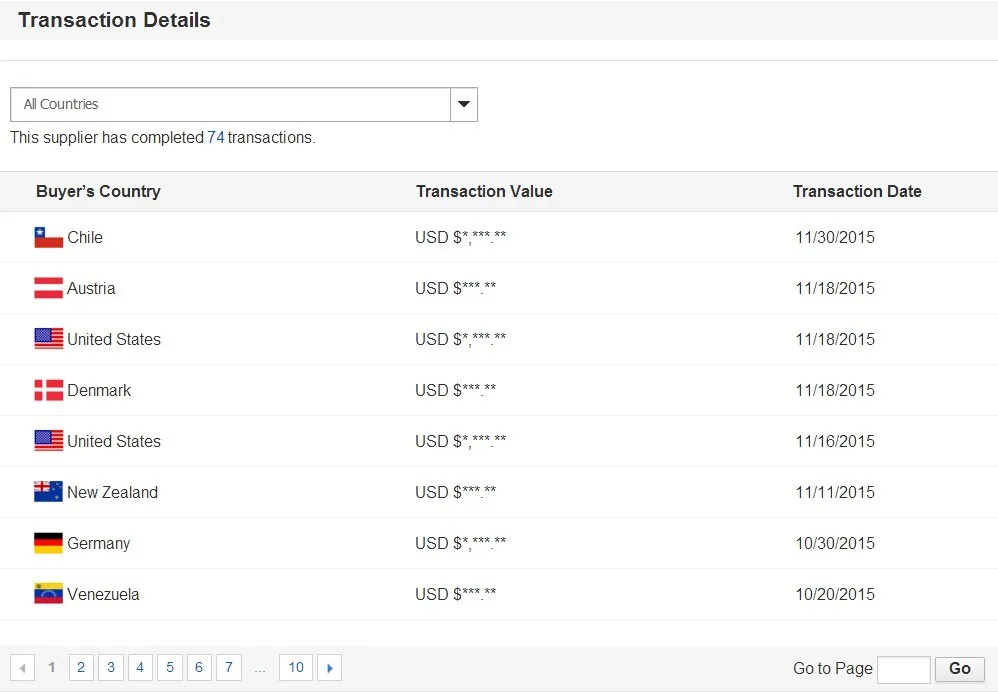Click the Austria flag icon
Screen dimensions: 998x692
tap(48, 288)
